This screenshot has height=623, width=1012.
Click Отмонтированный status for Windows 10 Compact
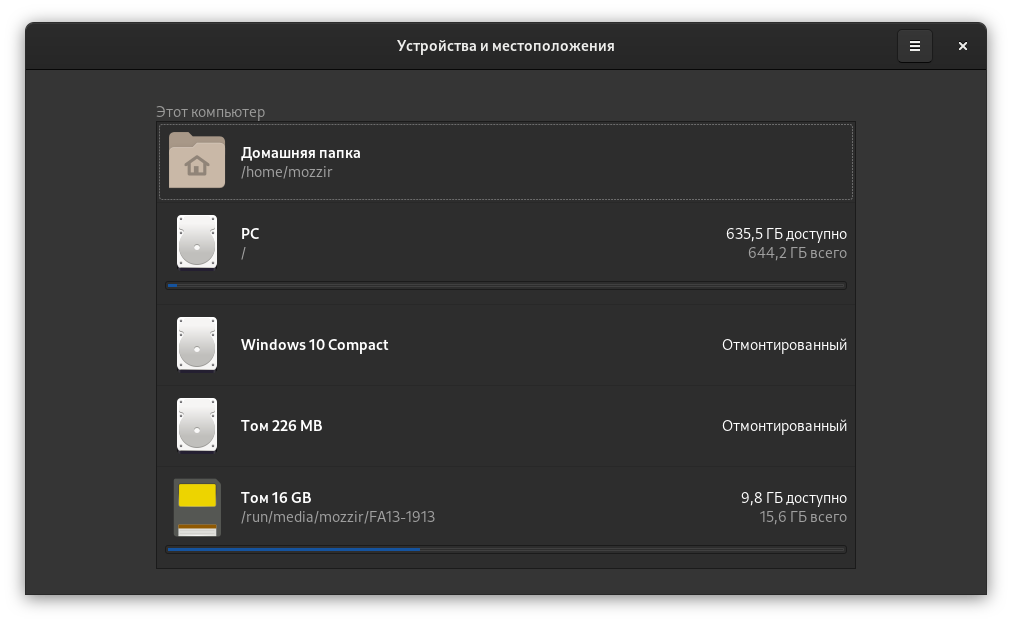[x=784, y=345]
